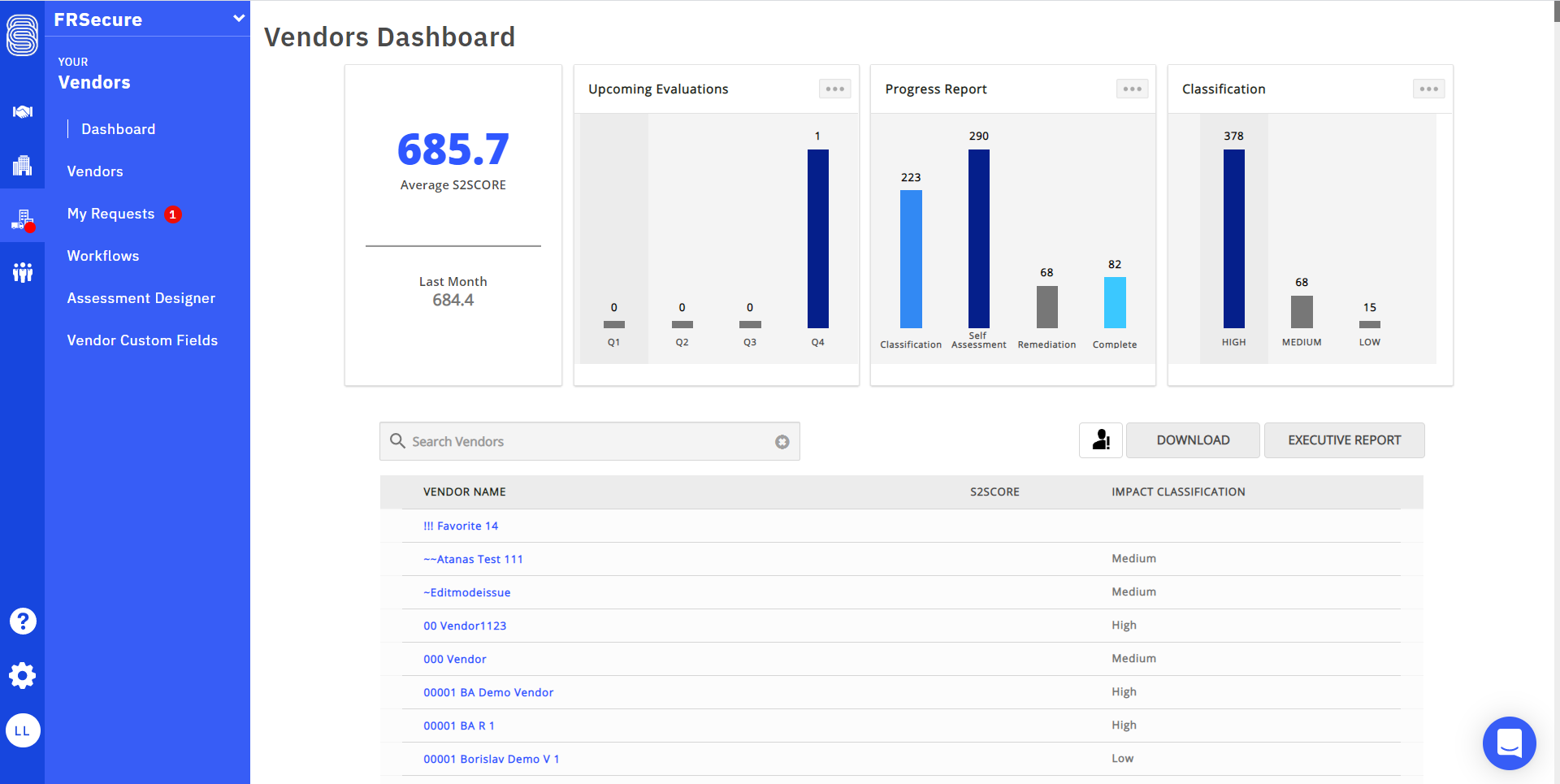
Task: Click the people icon in the left sidebar
Action: (22, 271)
